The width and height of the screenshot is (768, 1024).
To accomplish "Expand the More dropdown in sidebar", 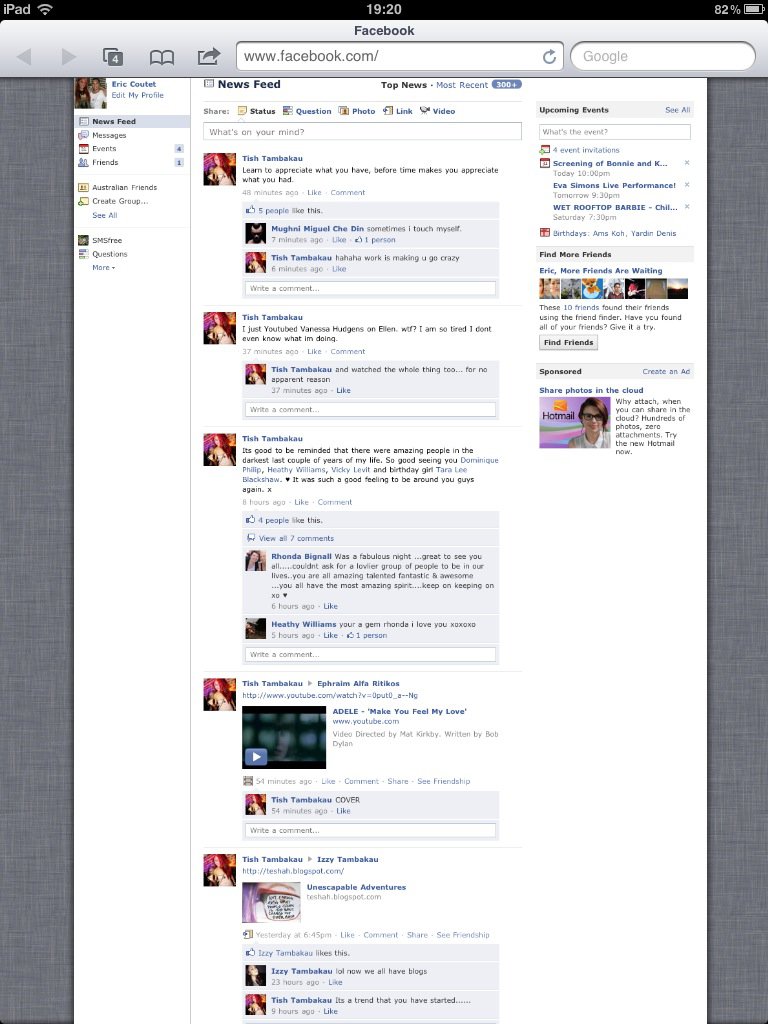I will pos(103,268).
